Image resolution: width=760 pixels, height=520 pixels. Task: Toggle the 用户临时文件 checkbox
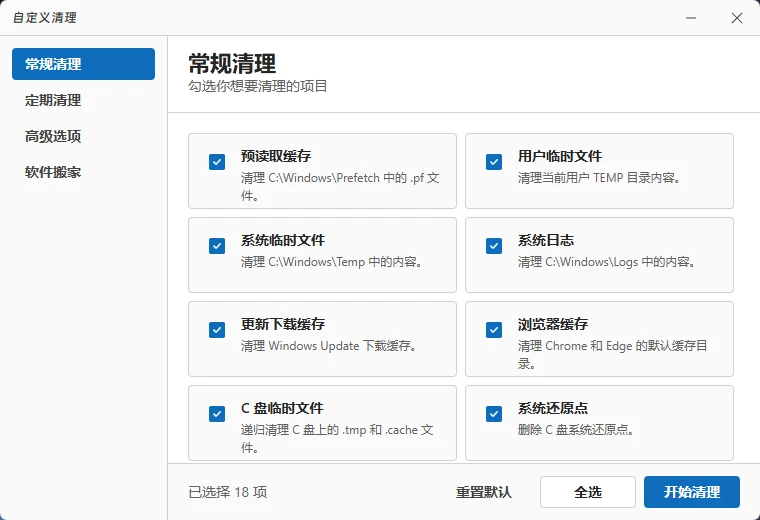click(494, 162)
